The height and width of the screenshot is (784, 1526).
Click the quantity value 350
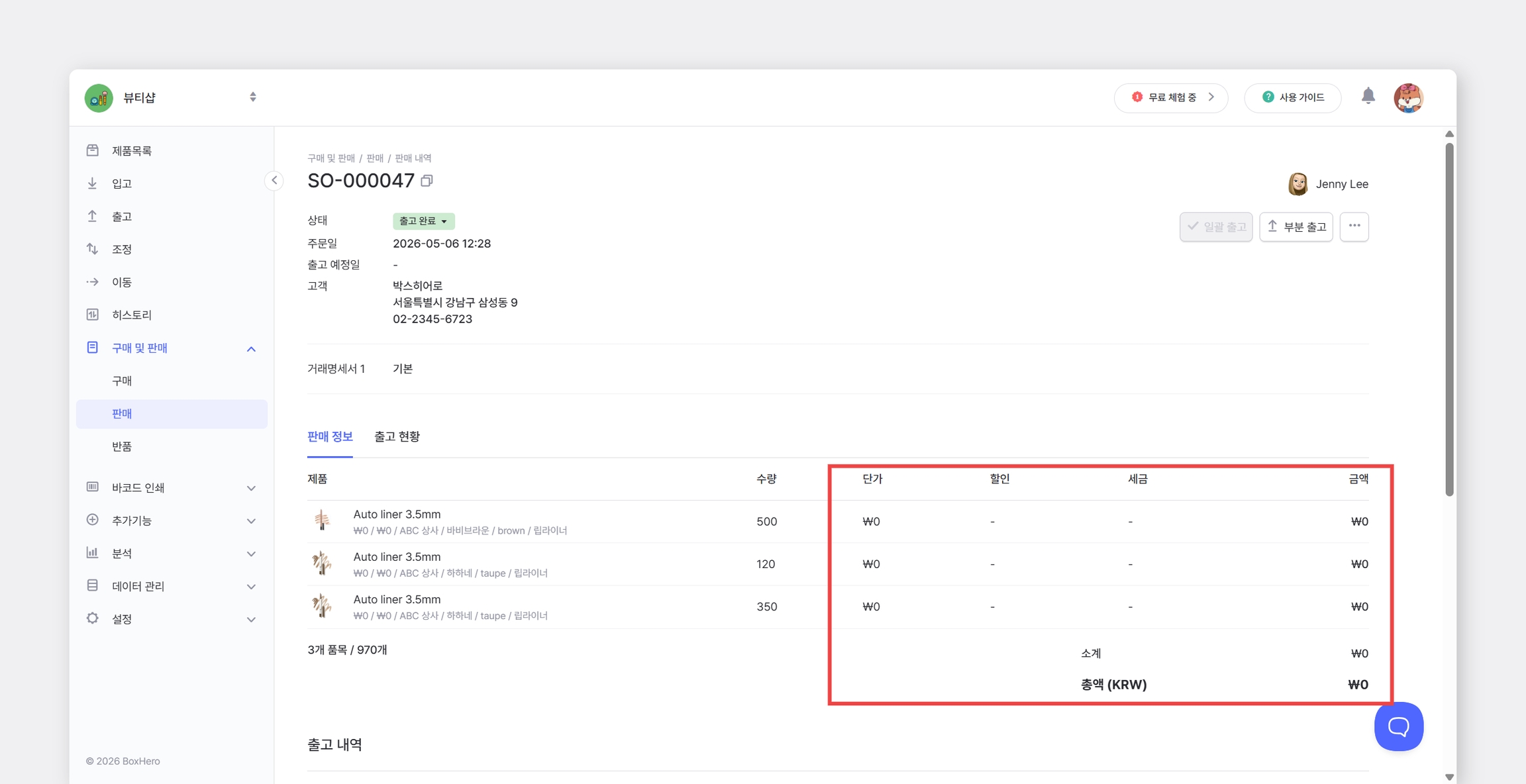point(766,607)
